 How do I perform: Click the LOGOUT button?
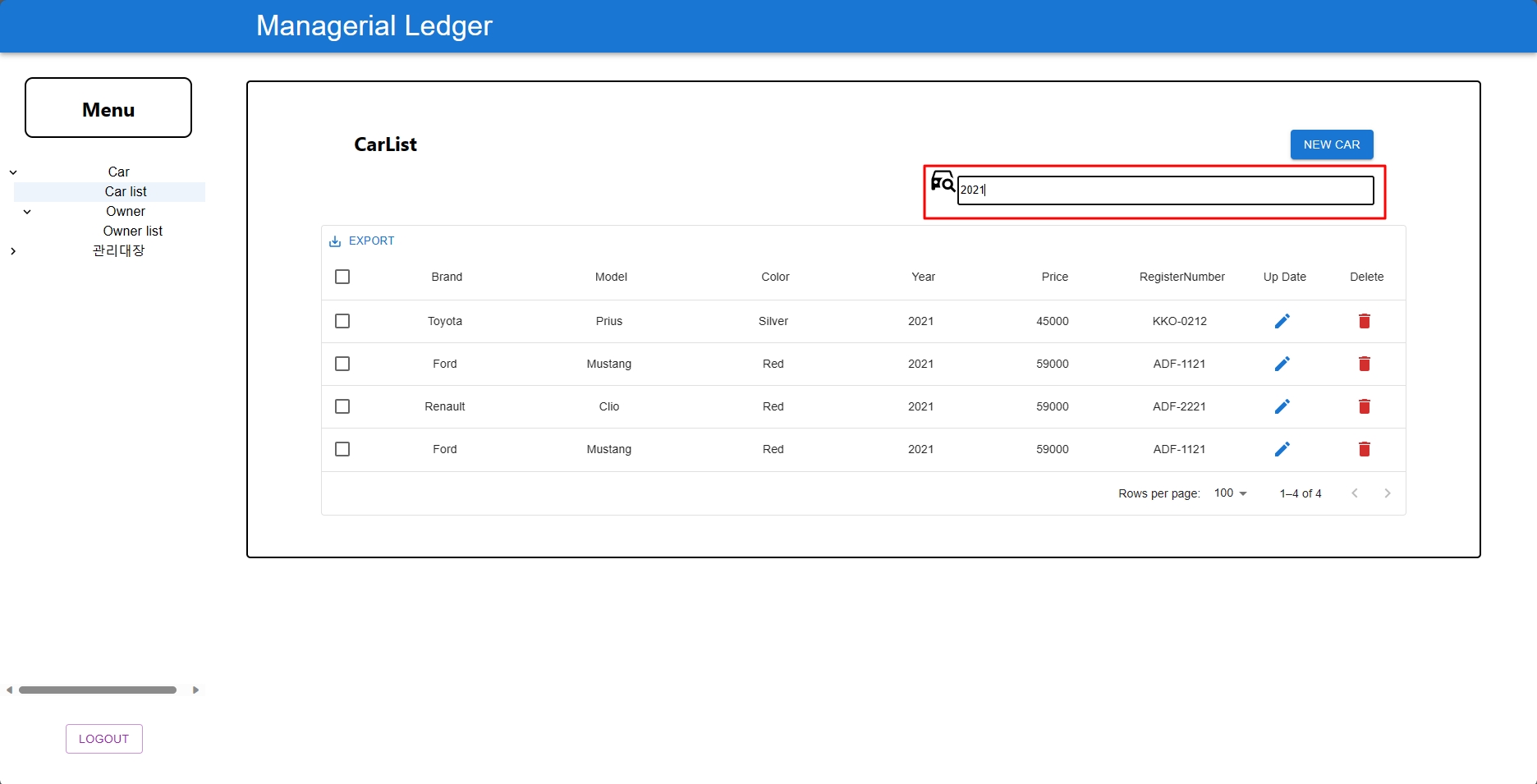coord(104,739)
